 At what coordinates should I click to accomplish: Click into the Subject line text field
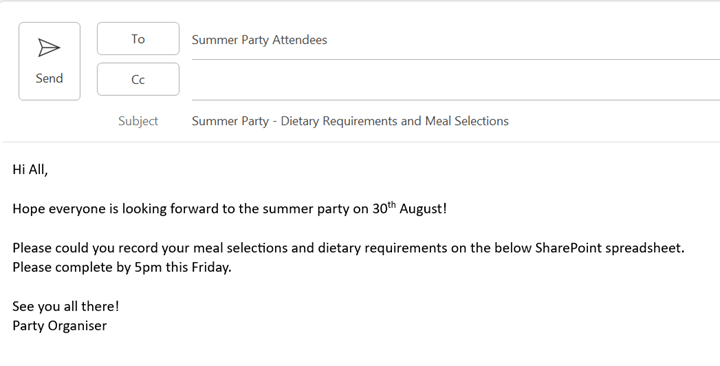tap(456, 121)
